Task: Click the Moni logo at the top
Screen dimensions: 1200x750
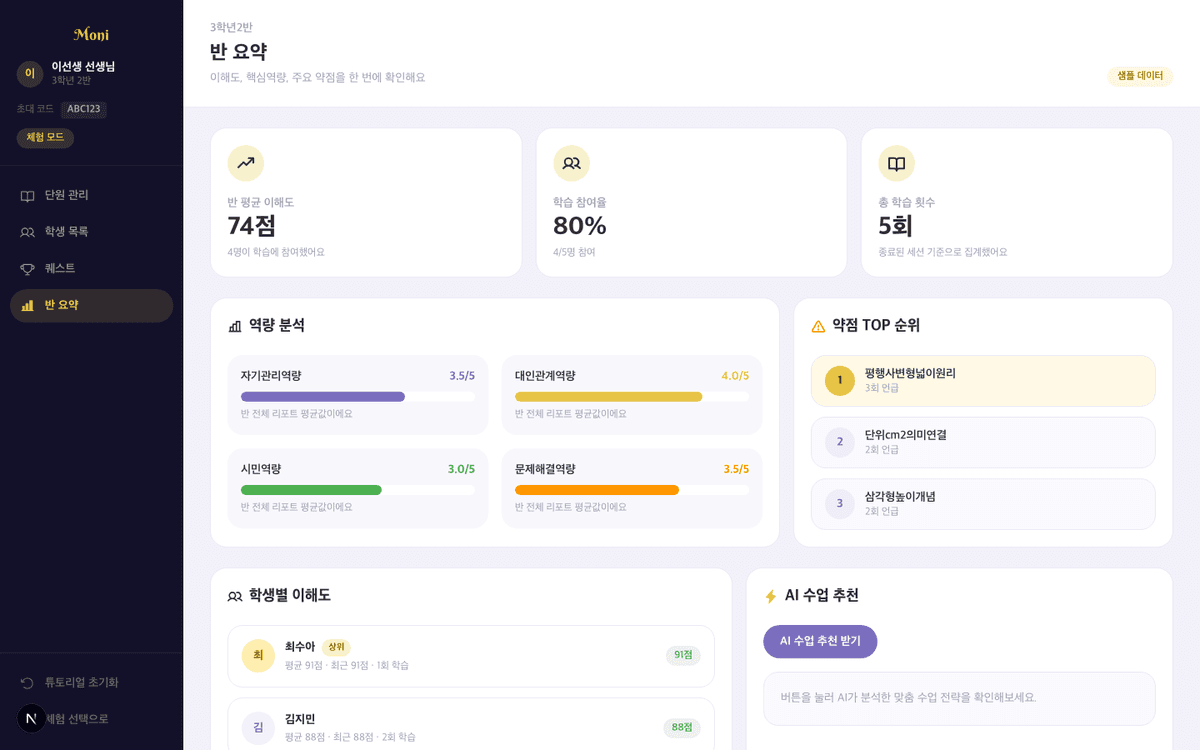Action: tap(91, 34)
